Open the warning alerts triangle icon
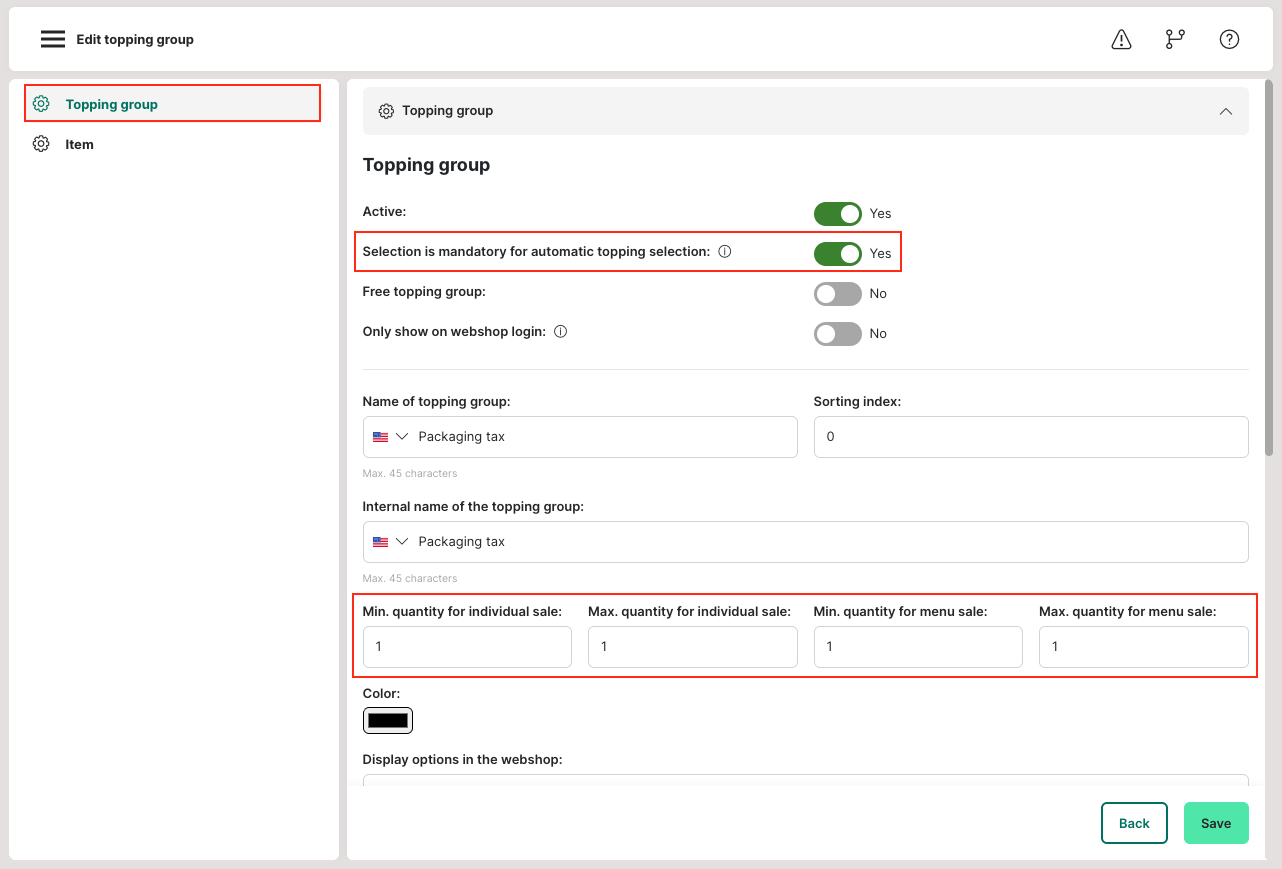This screenshot has height=869, width=1282. coord(1121,39)
